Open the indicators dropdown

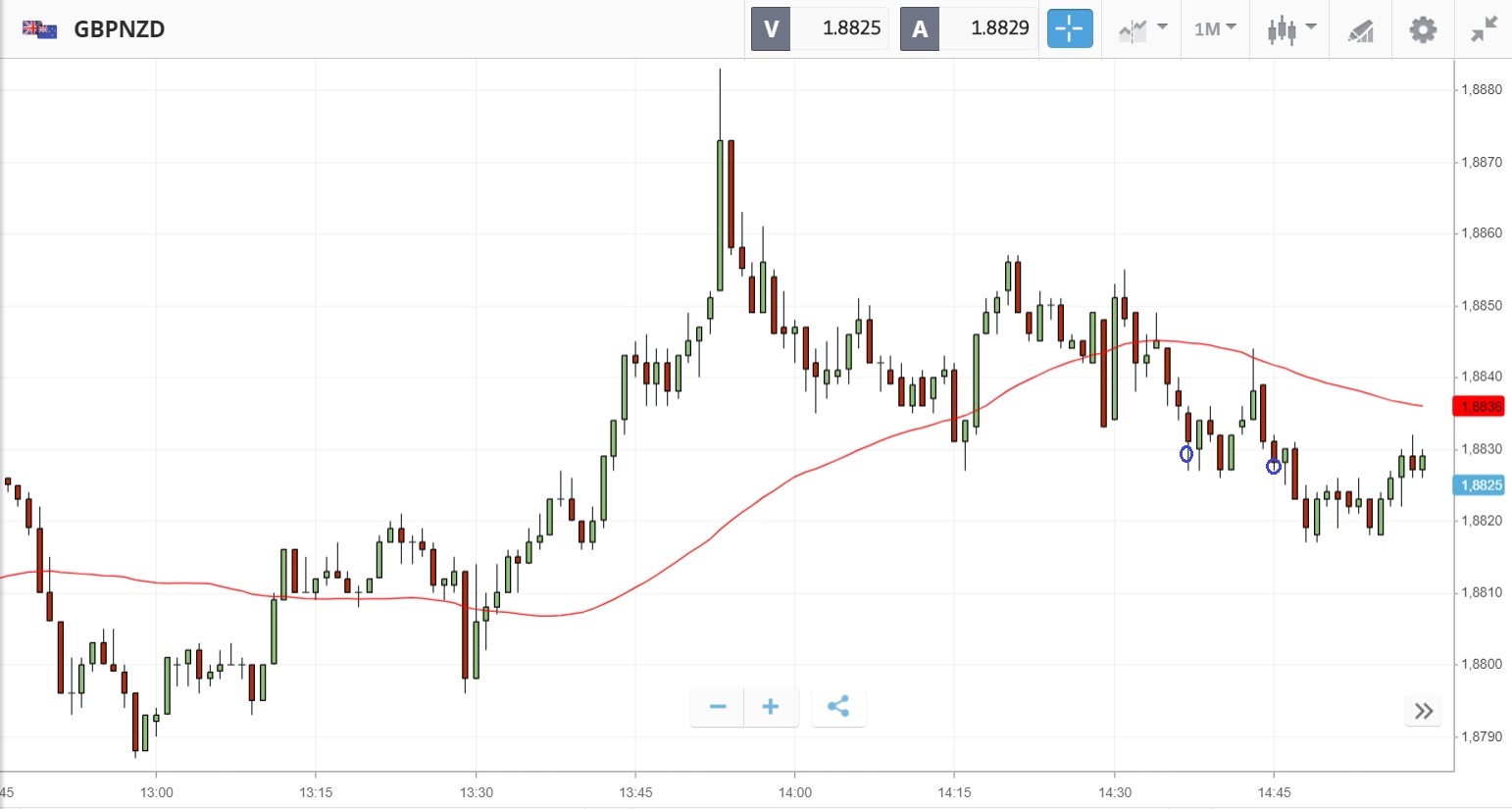[1142, 28]
